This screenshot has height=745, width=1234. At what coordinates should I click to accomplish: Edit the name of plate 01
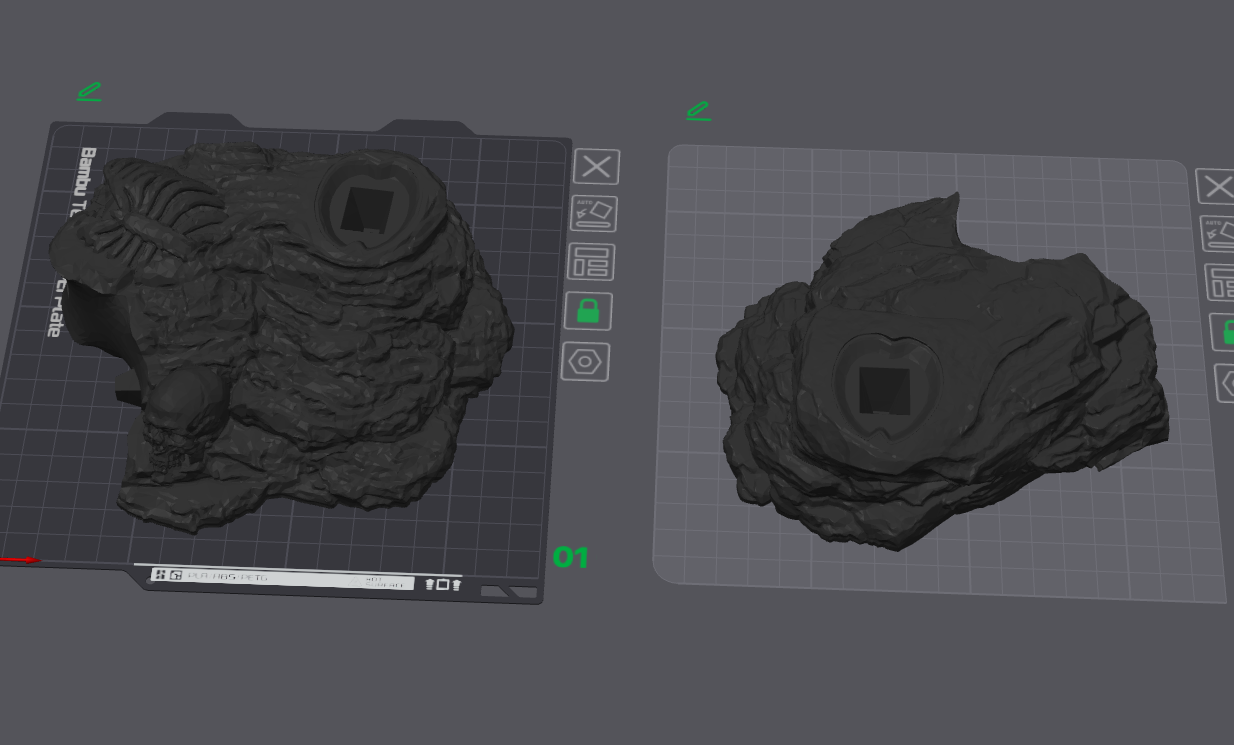point(89,92)
